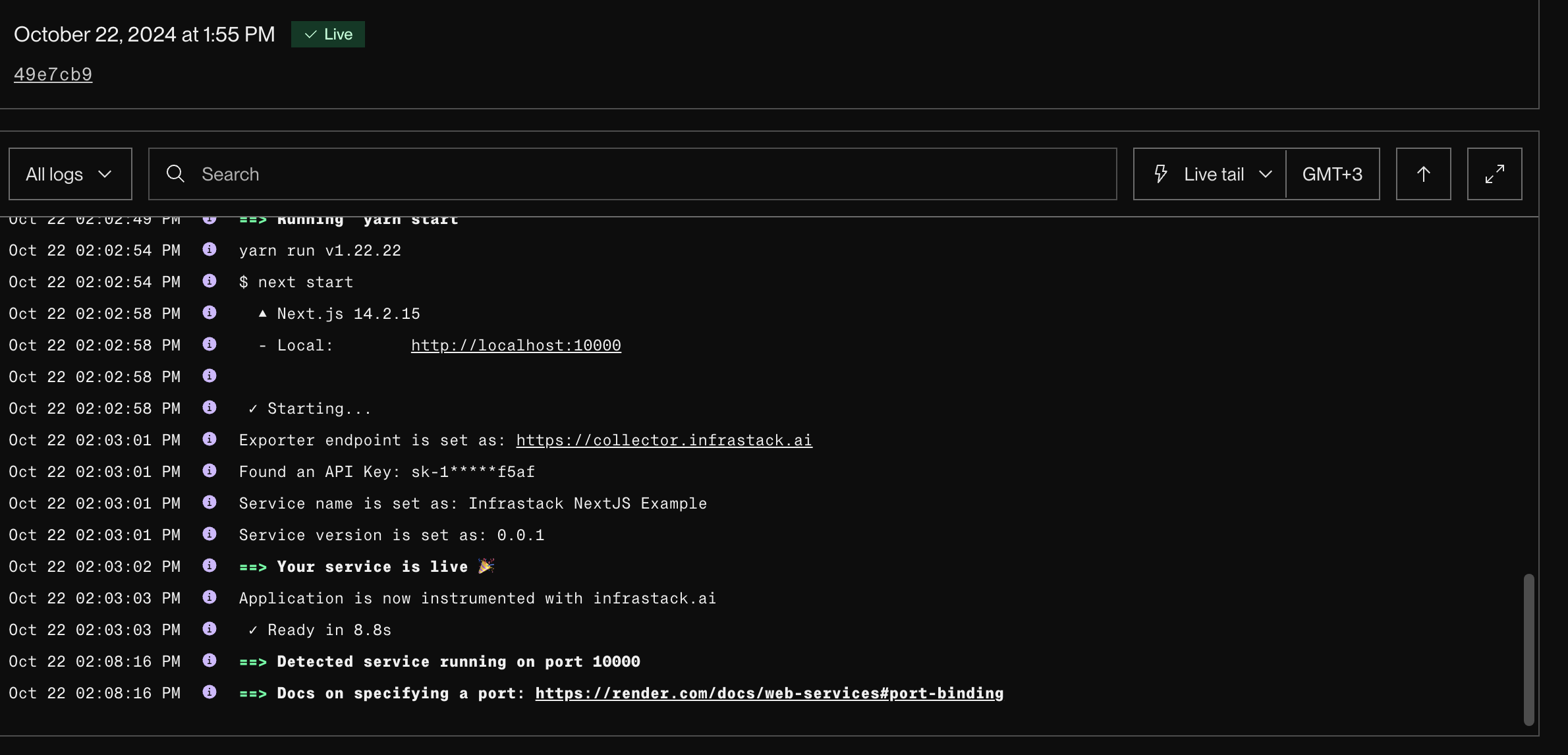The width and height of the screenshot is (1568, 755).
Task: Open the All logs filter dropdown
Action: (70, 173)
